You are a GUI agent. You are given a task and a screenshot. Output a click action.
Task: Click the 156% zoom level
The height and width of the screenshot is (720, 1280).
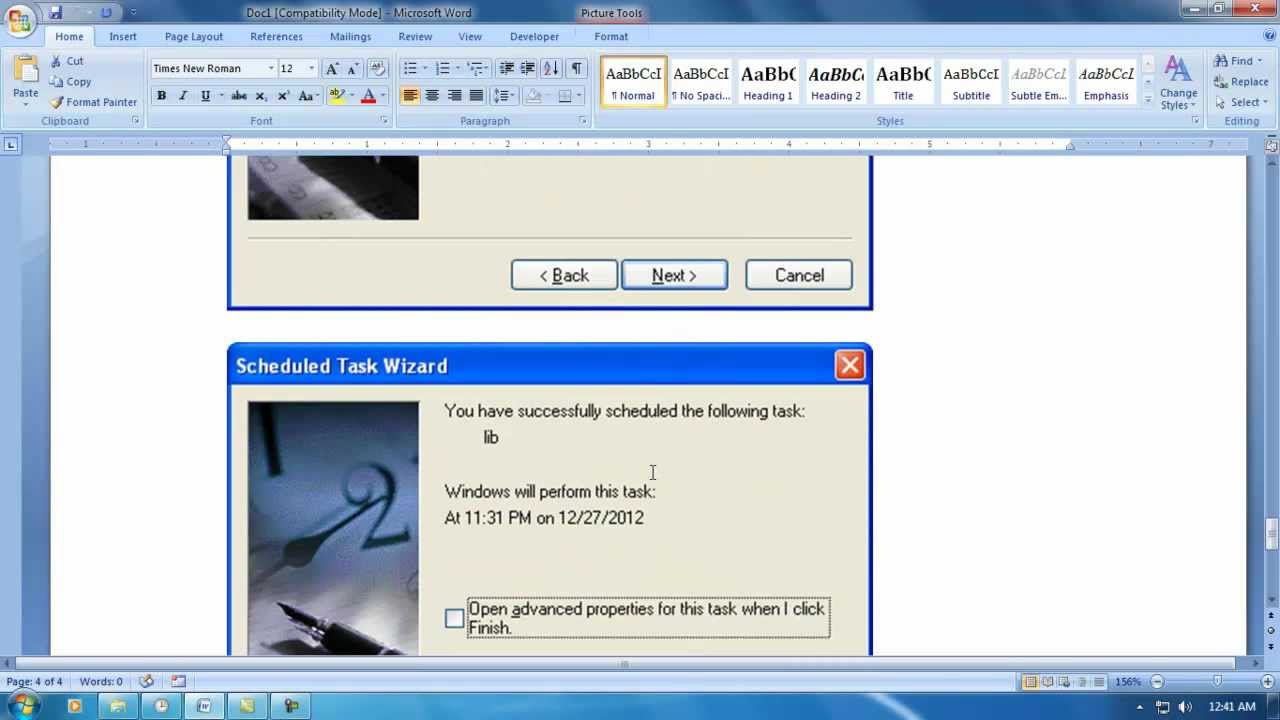coord(1128,682)
